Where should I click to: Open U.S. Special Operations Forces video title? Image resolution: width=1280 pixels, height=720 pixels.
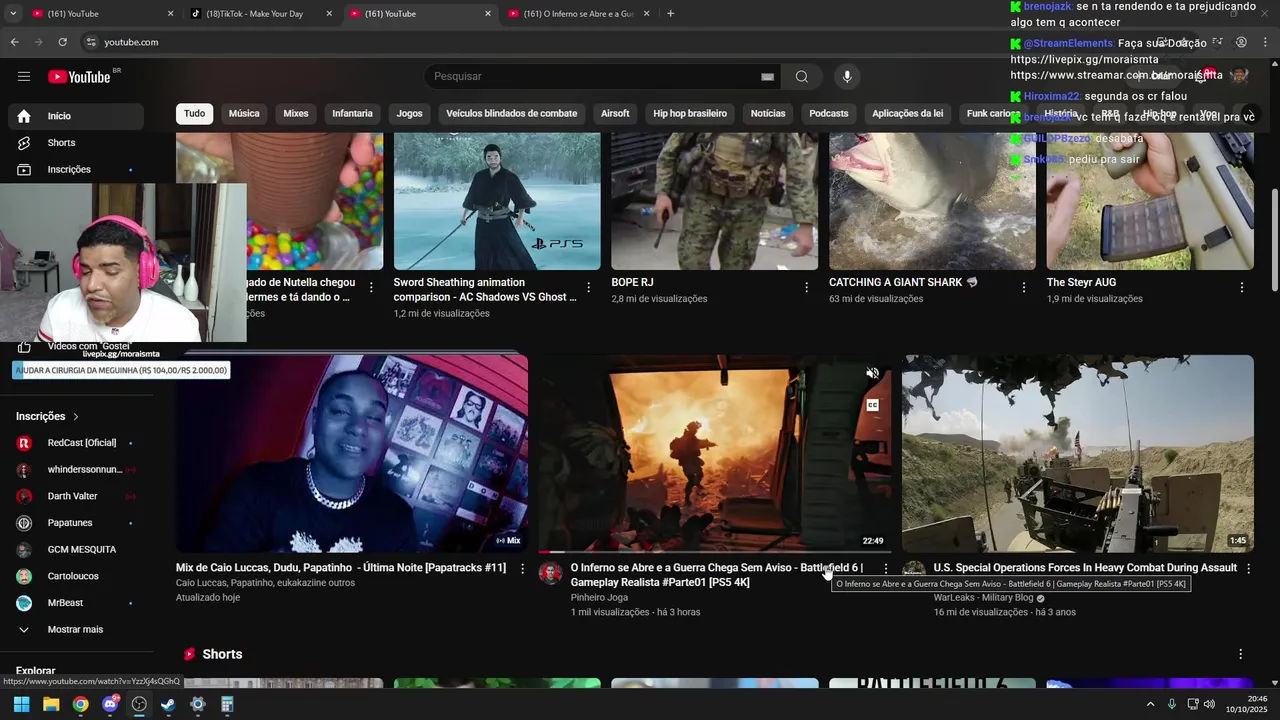tap(1085, 568)
